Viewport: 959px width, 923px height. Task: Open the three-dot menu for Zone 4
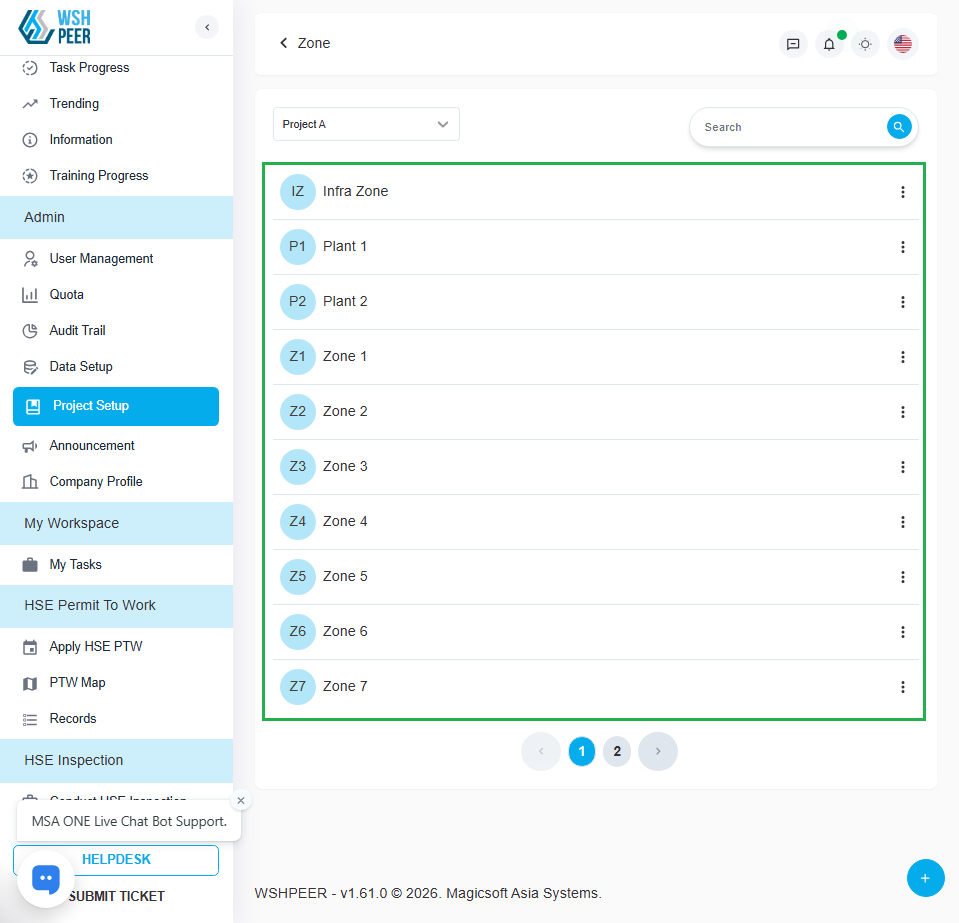point(902,522)
